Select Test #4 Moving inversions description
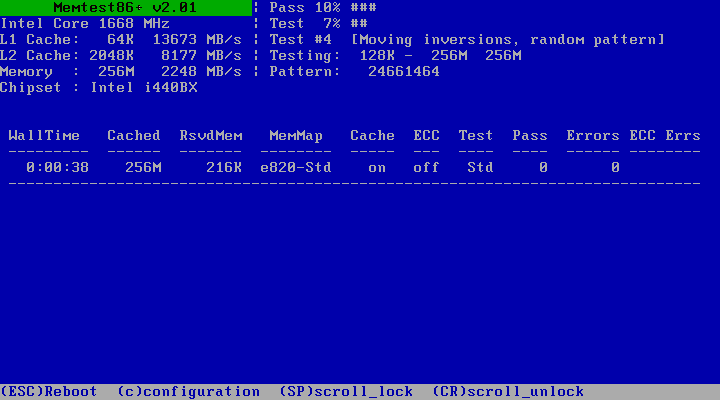Viewport: 720px width, 400px height. pyautogui.click(x=467, y=39)
